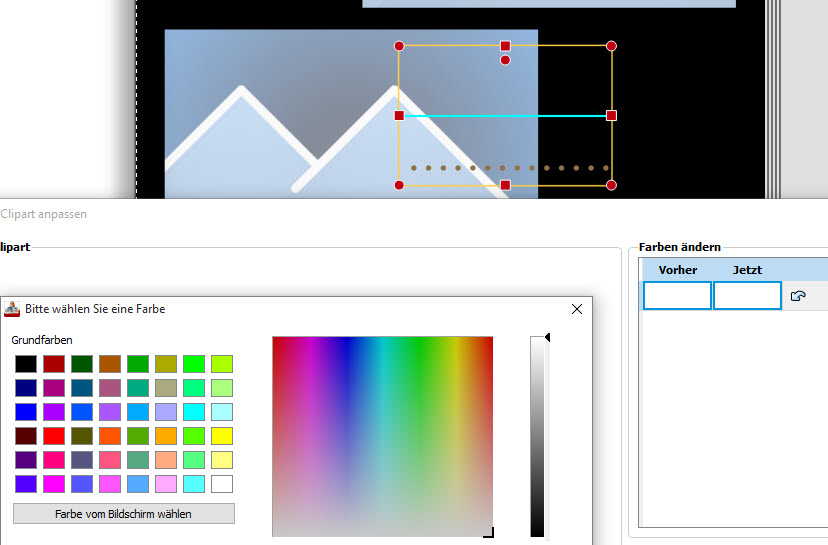828x545 pixels.
Task: Pick the pure blue swatch in third row
Action: pos(26,412)
